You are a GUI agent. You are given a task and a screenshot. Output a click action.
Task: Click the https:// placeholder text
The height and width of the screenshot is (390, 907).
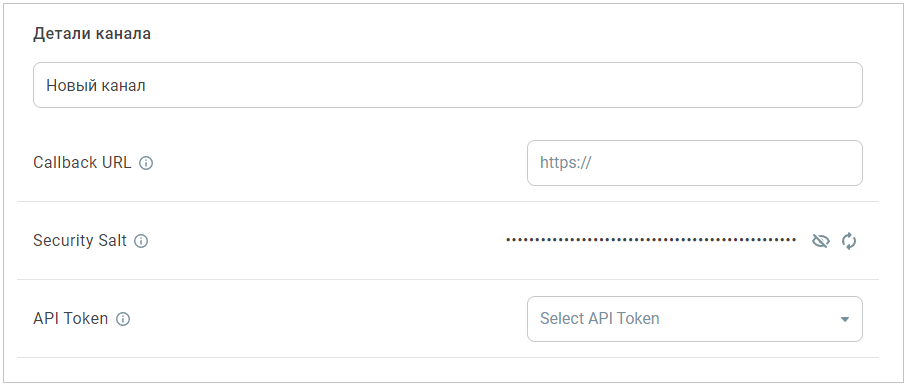point(565,163)
